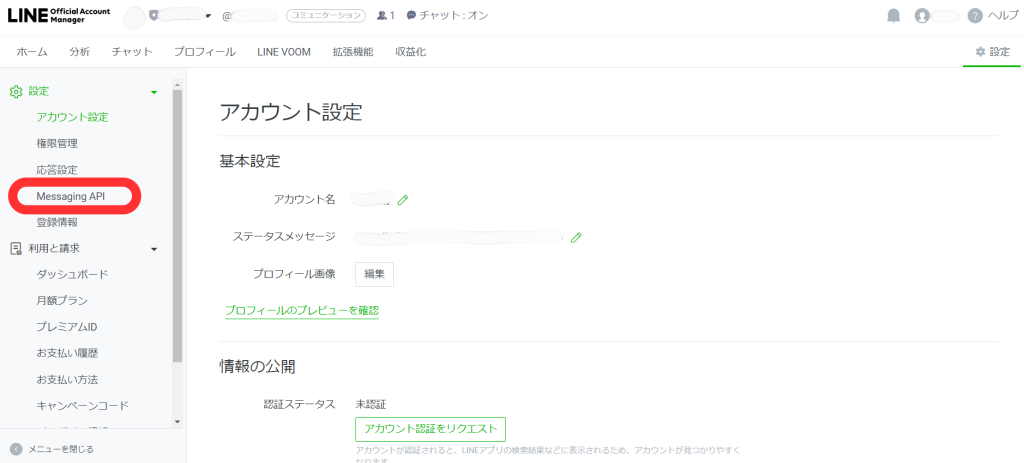The width and height of the screenshot is (1024, 463).
Task: Click the chat bubble icon beside チャット：オン
Action: pos(411,15)
